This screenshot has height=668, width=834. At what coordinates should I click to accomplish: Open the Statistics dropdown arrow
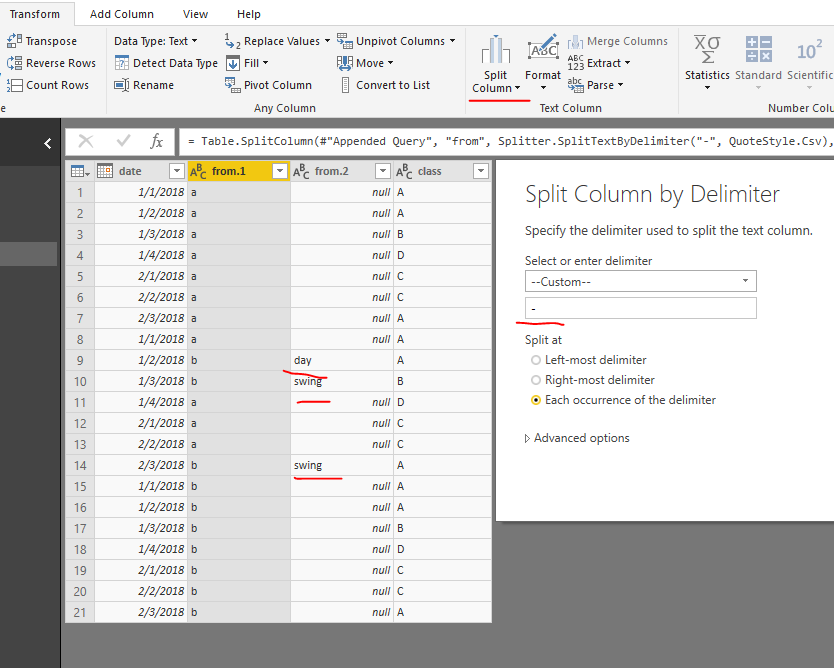[707, 88]
